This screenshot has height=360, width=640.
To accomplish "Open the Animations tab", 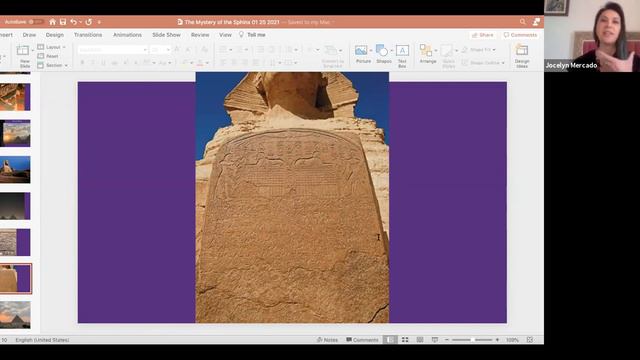I will pos(127,35).
